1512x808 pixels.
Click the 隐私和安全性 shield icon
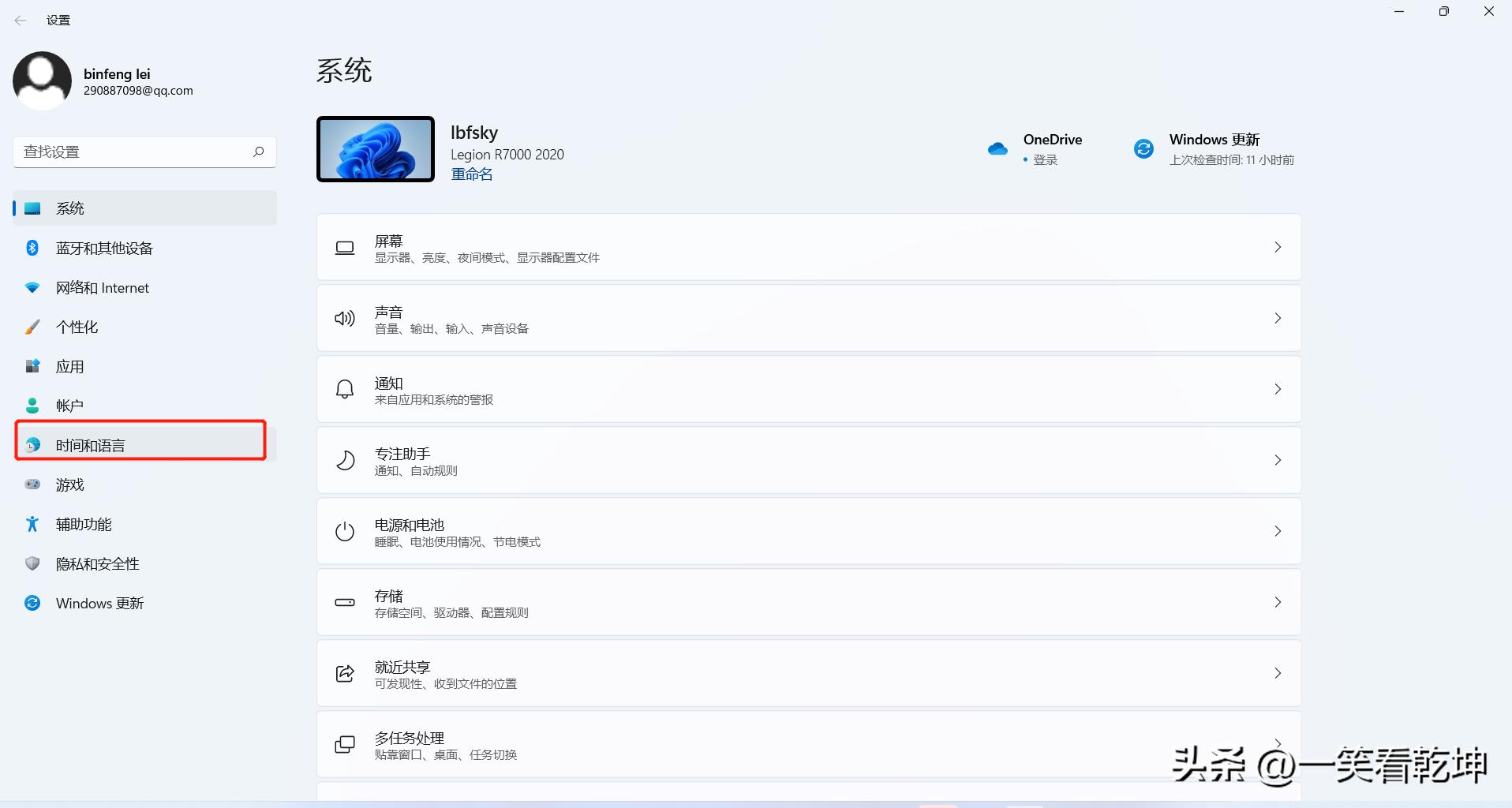(x=32, y=563)
